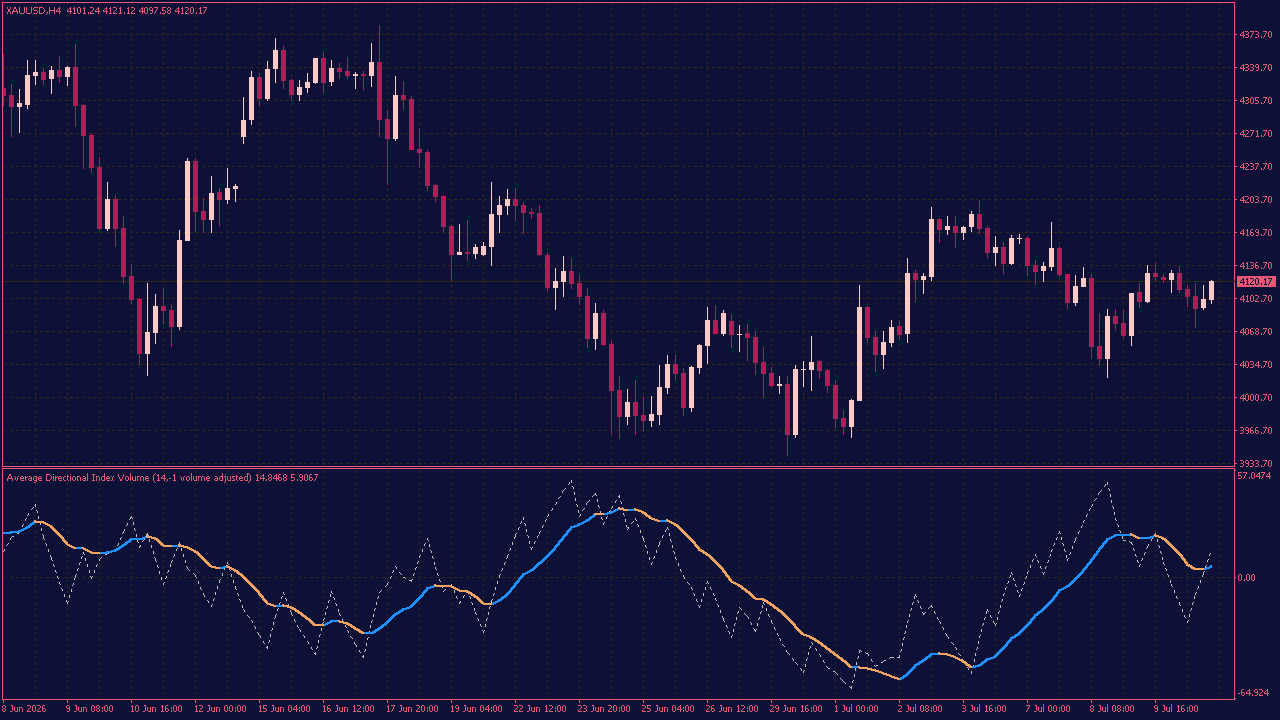Click the 2 Jul 08:00 time label

pos(920,709)
